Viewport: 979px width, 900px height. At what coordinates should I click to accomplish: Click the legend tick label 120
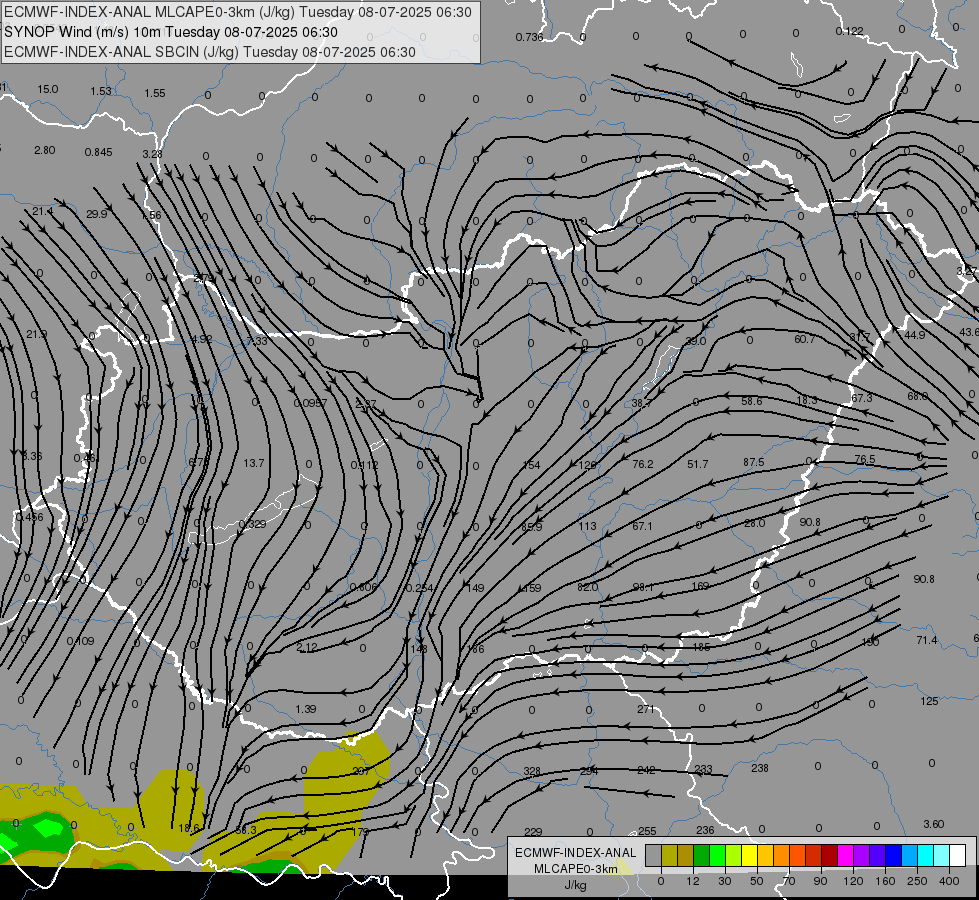click(x=853, y=881)
